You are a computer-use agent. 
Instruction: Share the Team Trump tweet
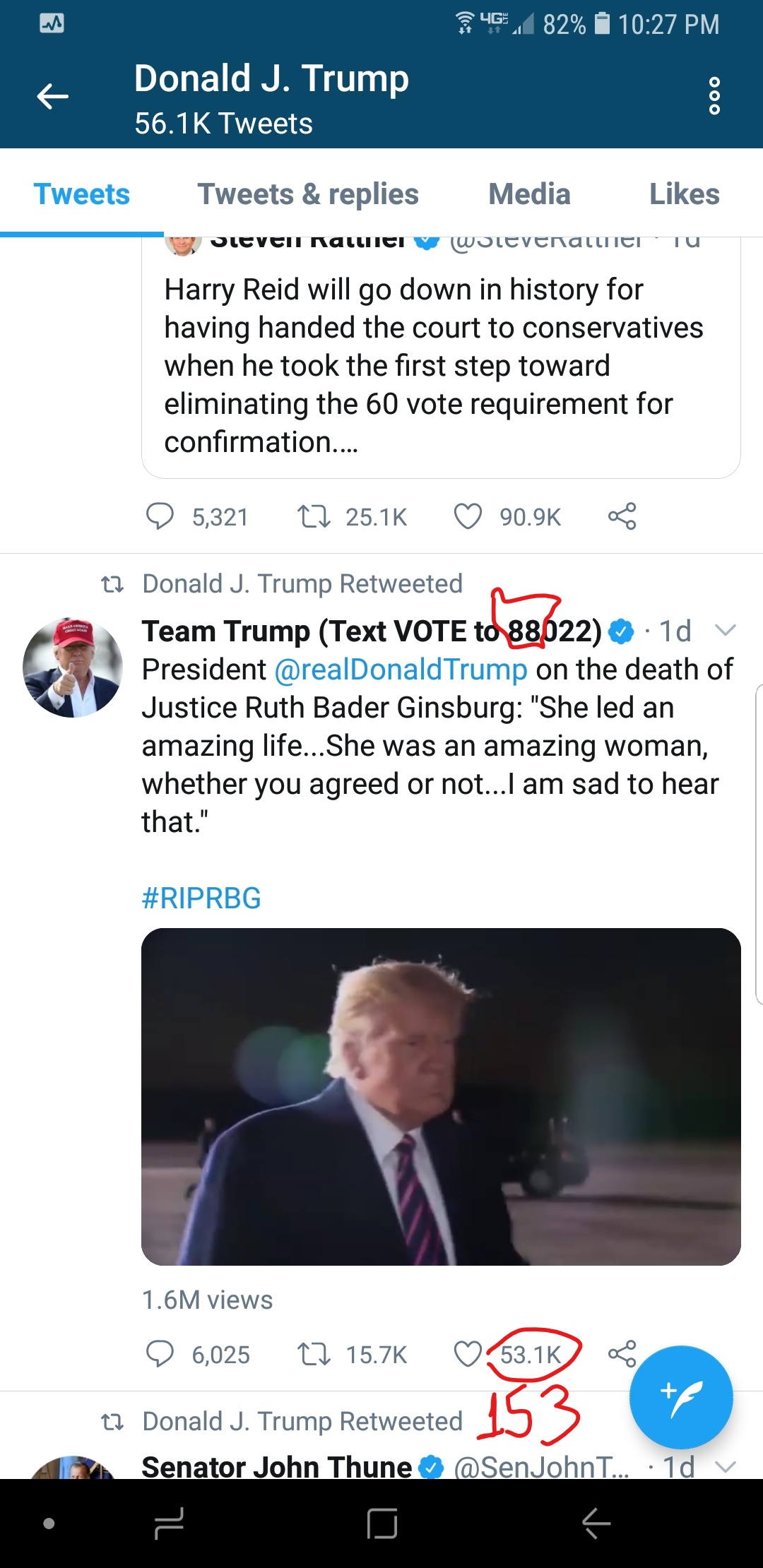click(622, 1354)
